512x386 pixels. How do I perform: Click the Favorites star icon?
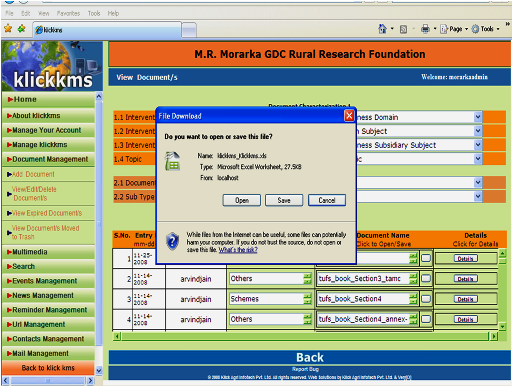tap(8, 29)
